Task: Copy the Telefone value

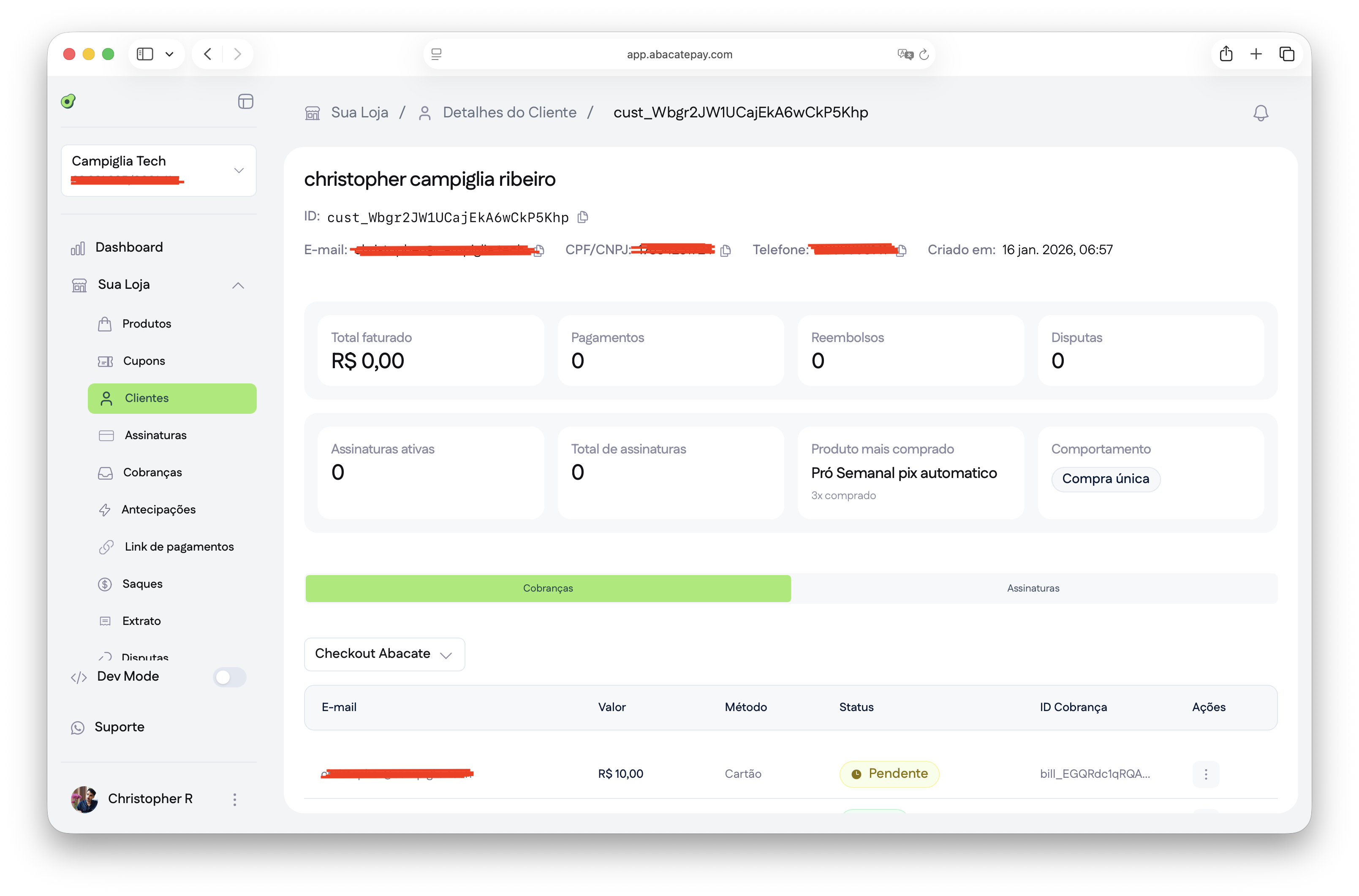Action: click(x=901, y=250)
